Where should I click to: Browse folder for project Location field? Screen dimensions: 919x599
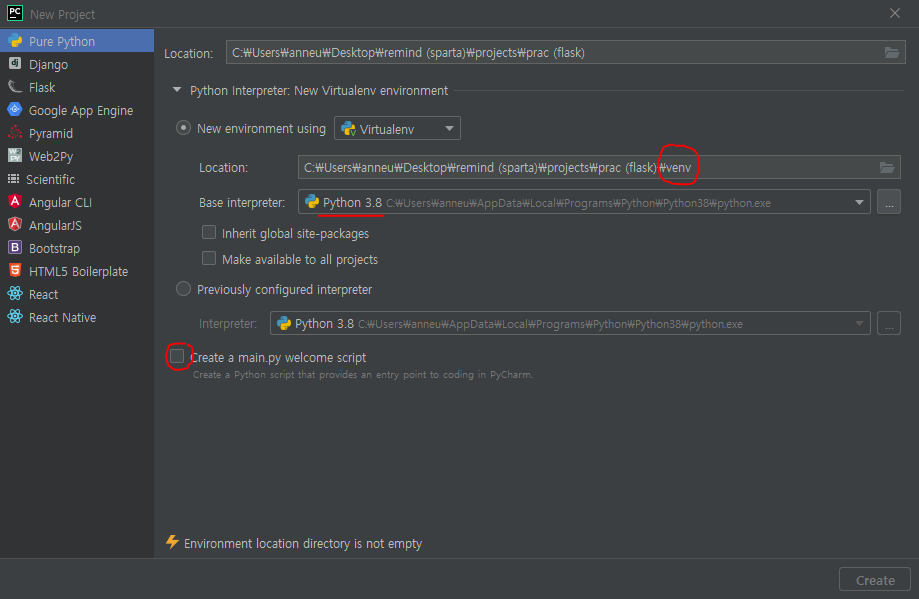[891, 53]
